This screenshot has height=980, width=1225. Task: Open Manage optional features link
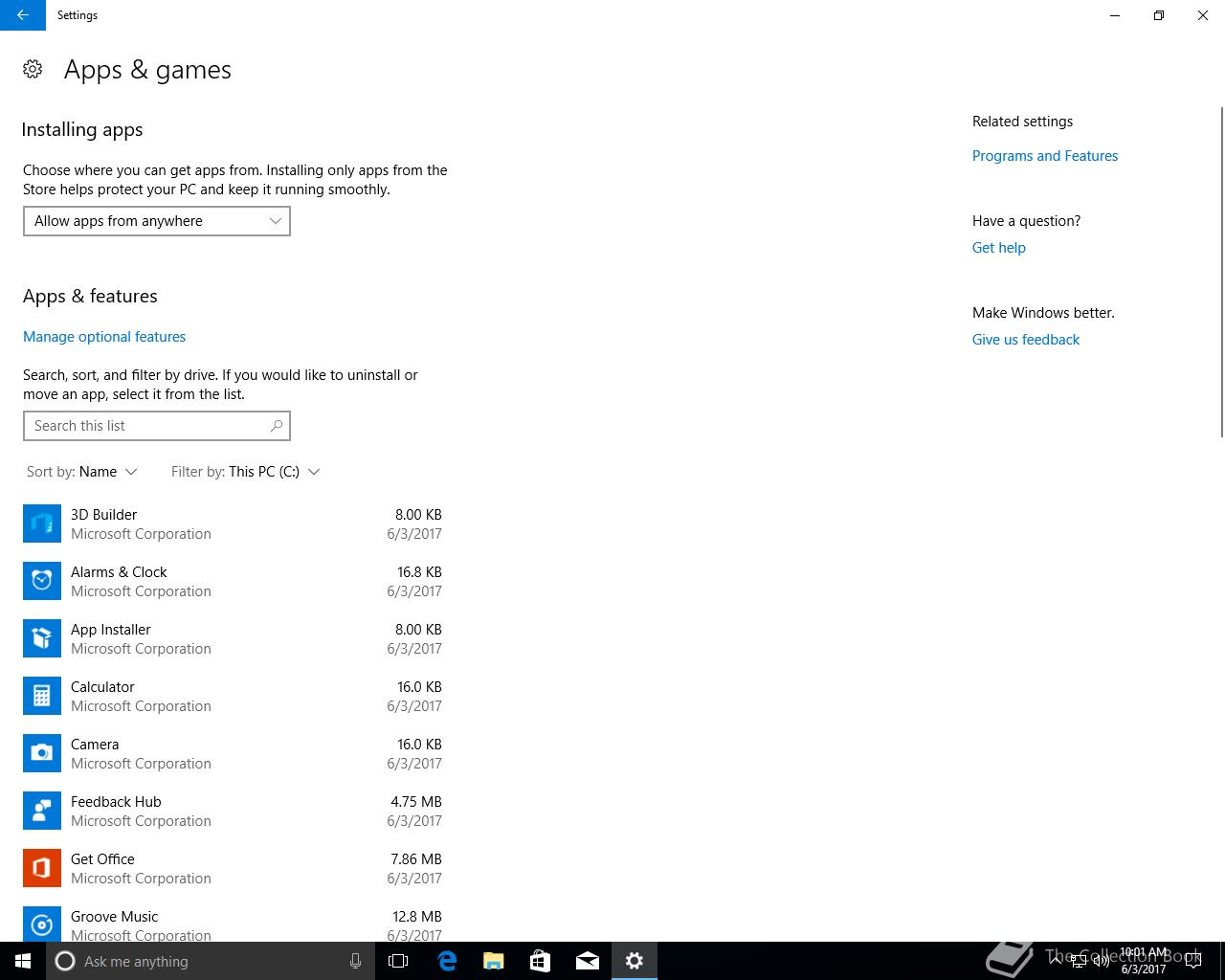point(104,337)
